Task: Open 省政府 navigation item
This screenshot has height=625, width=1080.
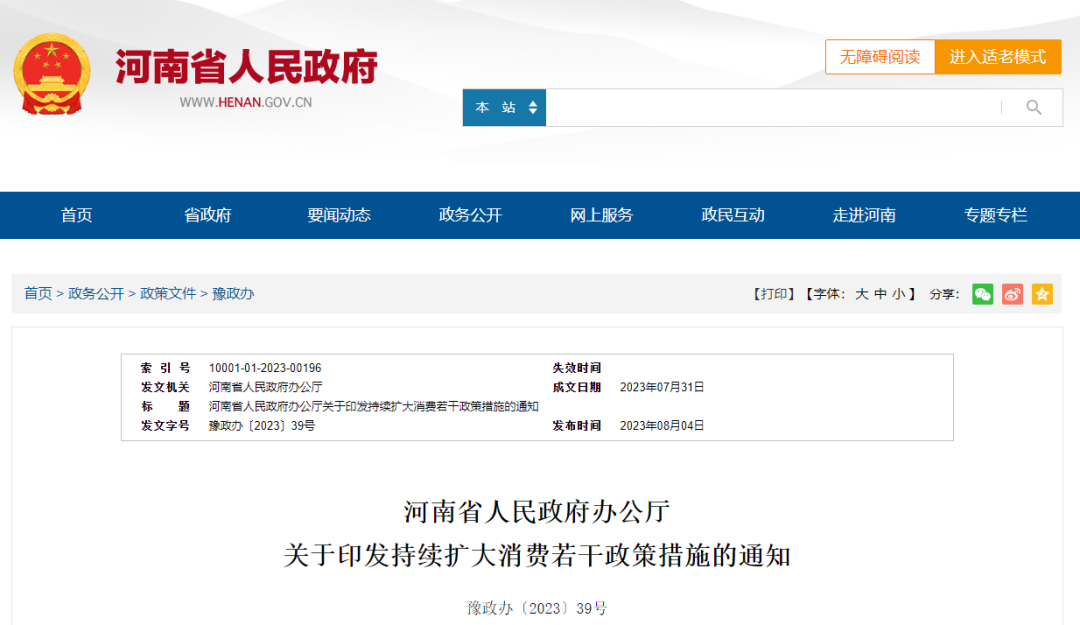Action: [x=207, y=215]
